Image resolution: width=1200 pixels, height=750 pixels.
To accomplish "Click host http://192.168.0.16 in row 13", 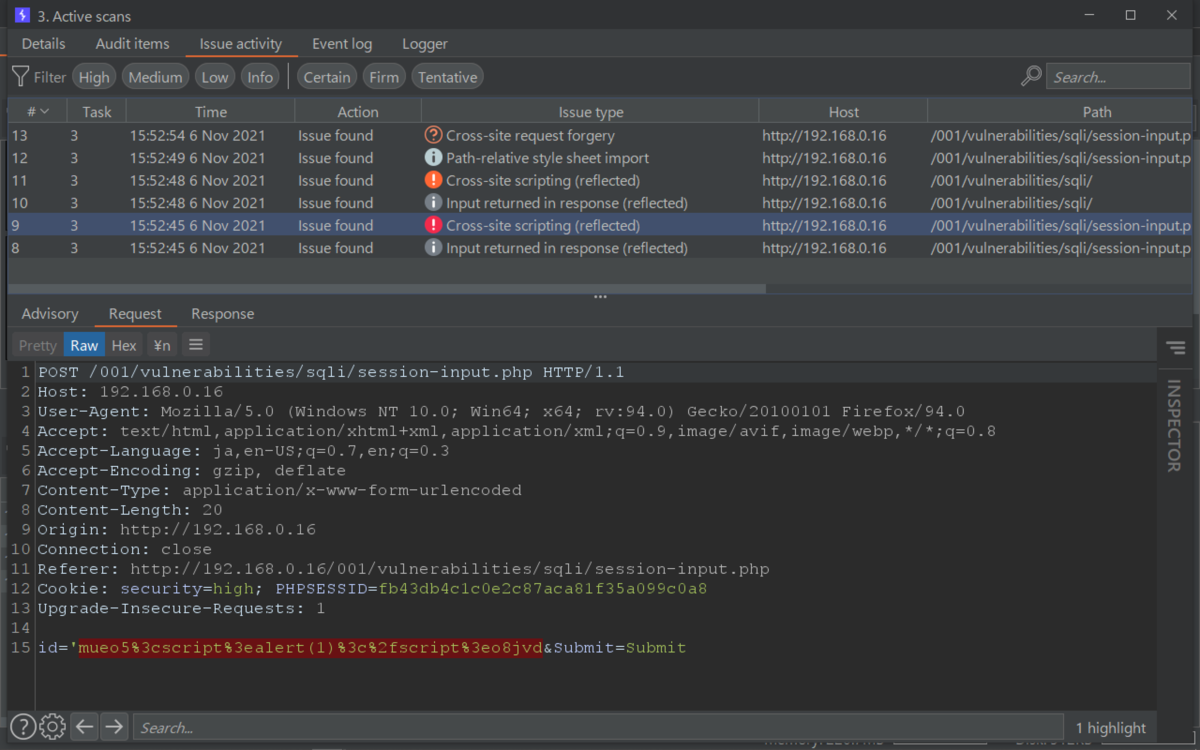I will (x=824, y=135).
